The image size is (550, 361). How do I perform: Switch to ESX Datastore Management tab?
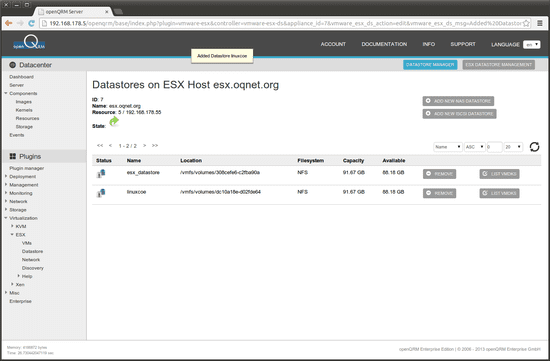tap(498, 65)
